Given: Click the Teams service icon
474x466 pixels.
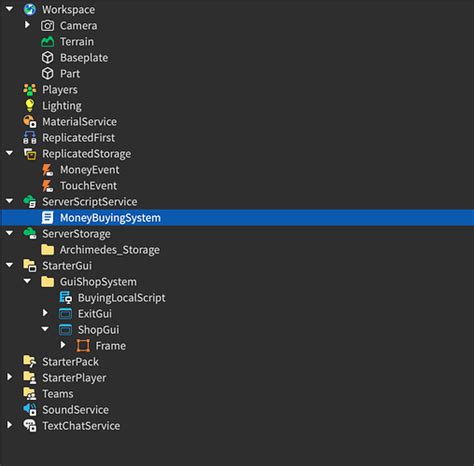Looking at the screenshot, I should tap(30, 394).
